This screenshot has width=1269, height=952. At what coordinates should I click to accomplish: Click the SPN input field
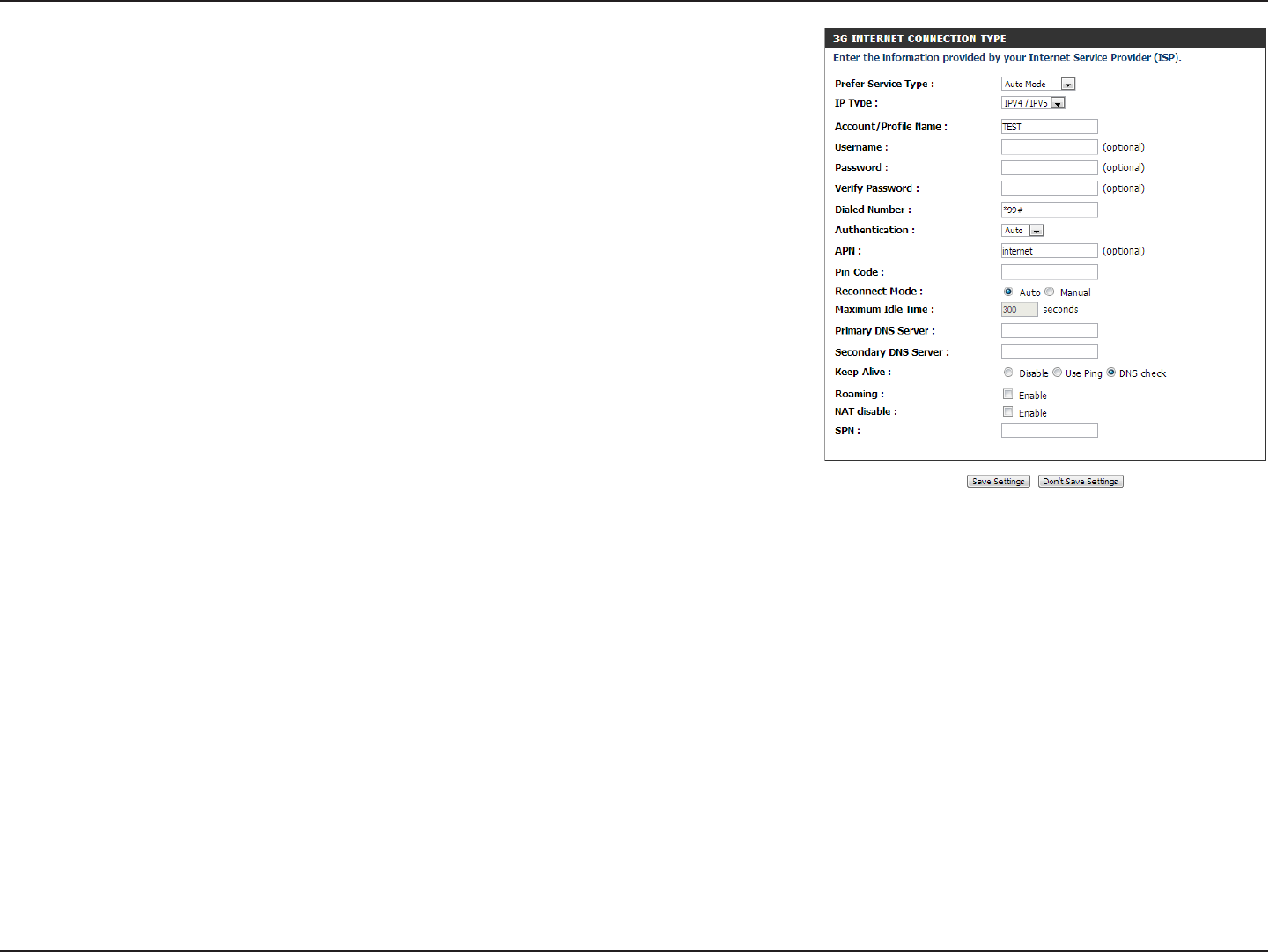[1049, 431]
